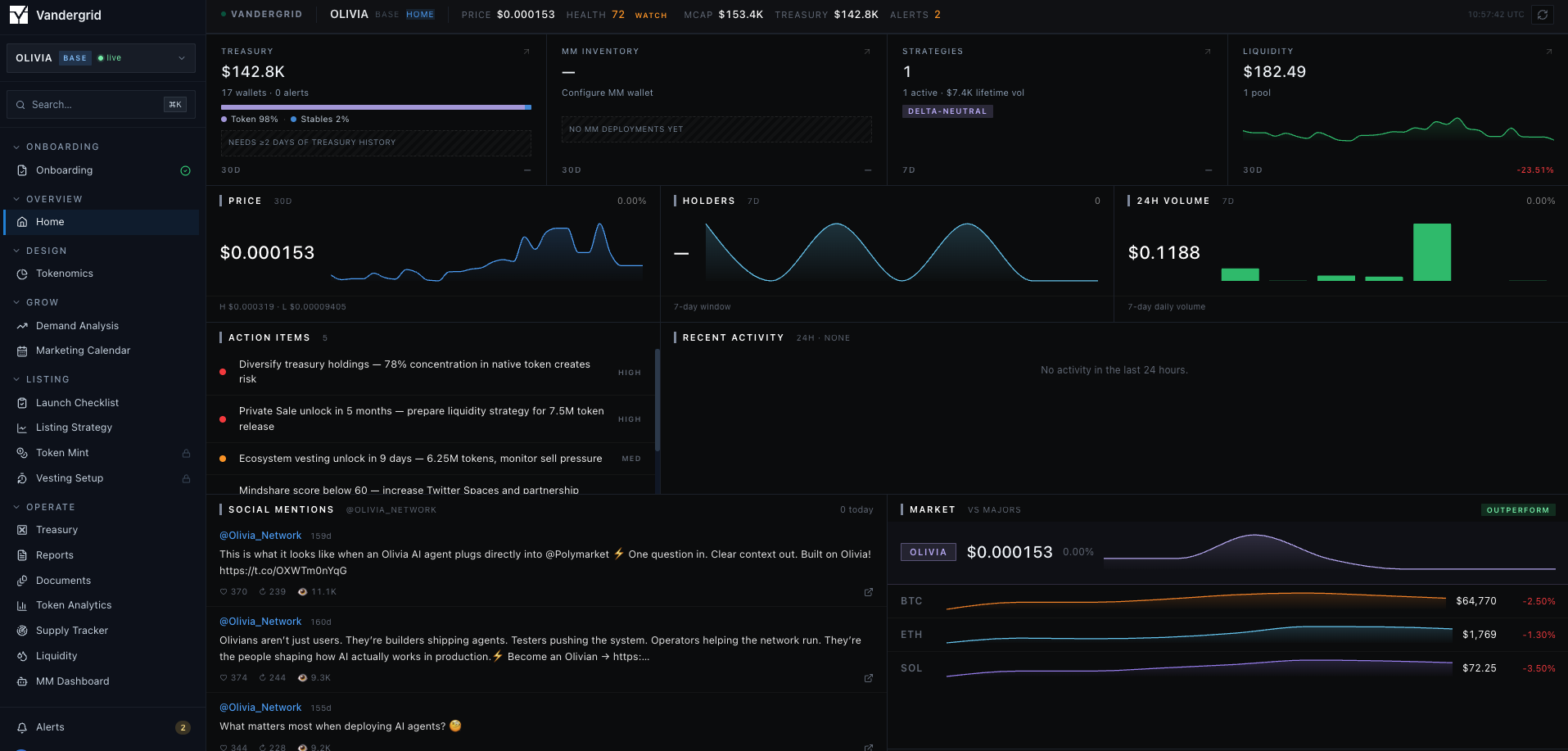The image size is (1568, 751).
Task: Click the refresh icon in top bar
Action: pos(1543,15)
